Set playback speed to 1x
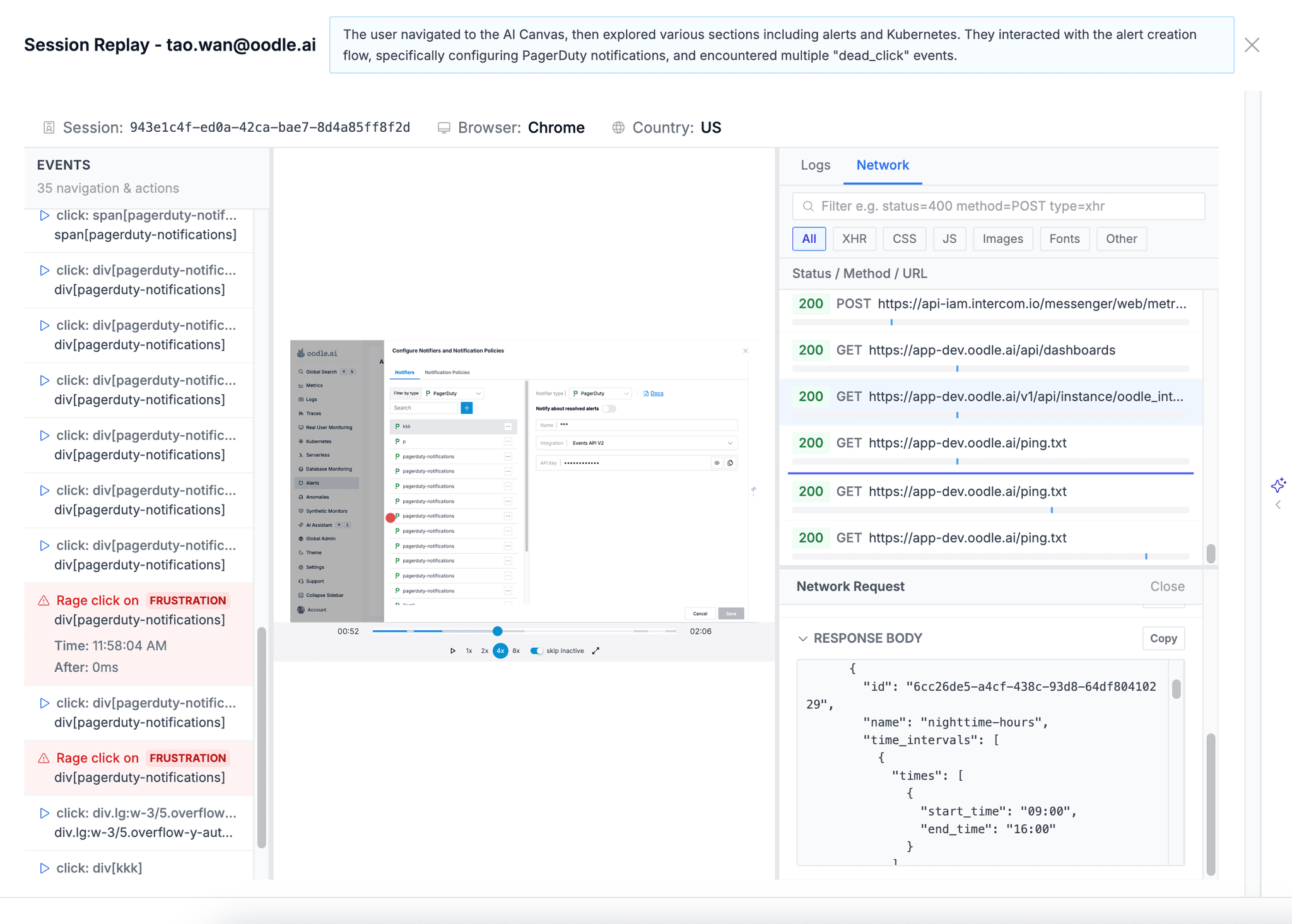 pyautogui.click(x=469, y=651)
